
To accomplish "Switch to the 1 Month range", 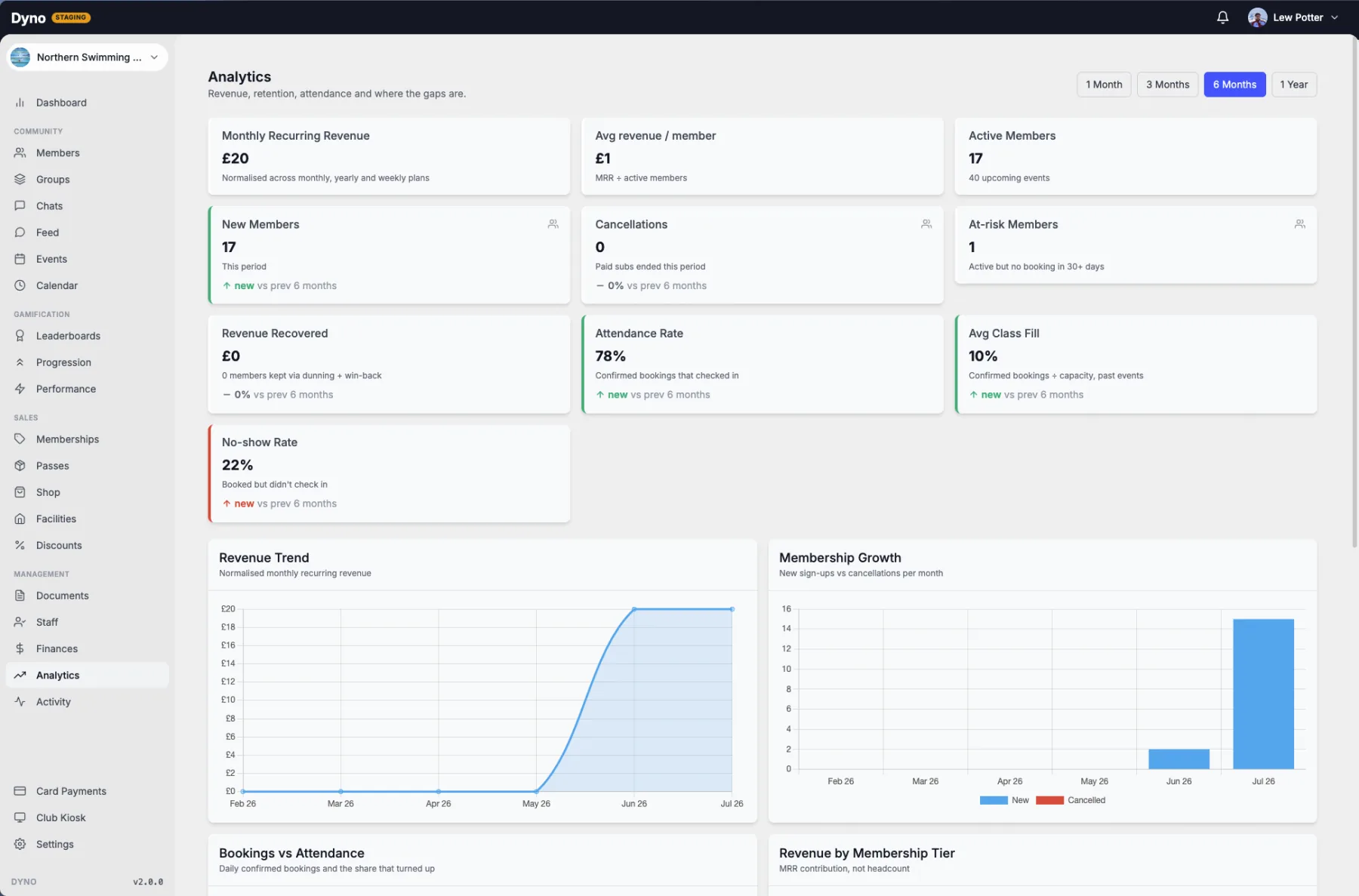I will point(1104,85).
